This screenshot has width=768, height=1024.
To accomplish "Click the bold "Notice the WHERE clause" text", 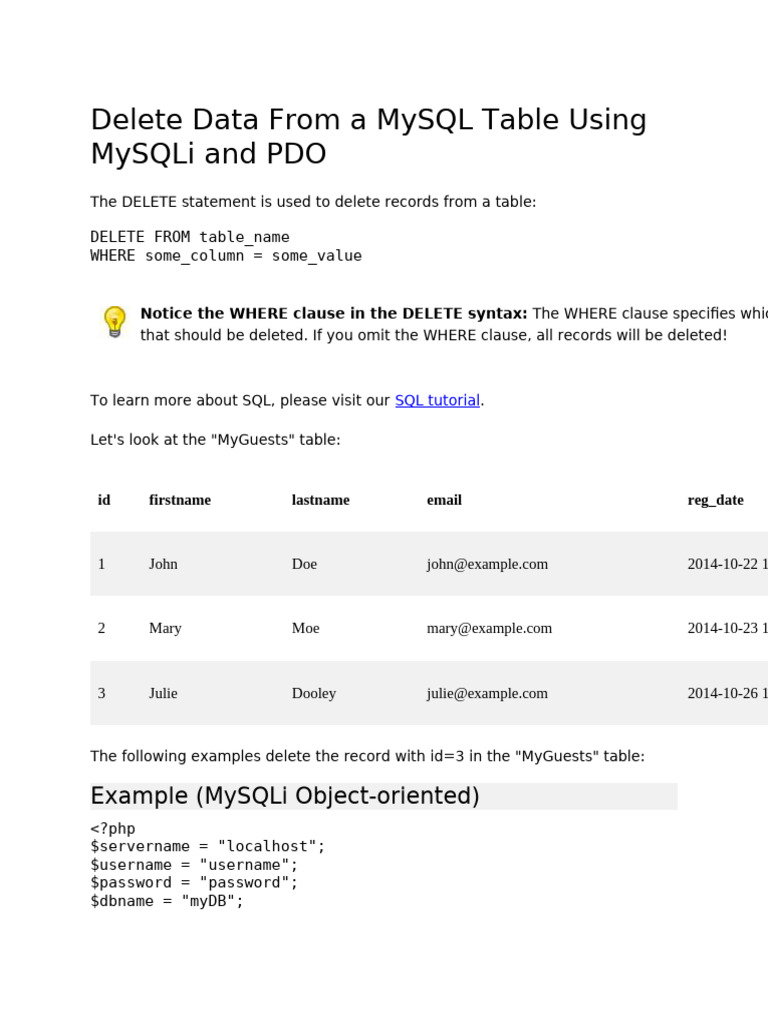I will 334,314.
